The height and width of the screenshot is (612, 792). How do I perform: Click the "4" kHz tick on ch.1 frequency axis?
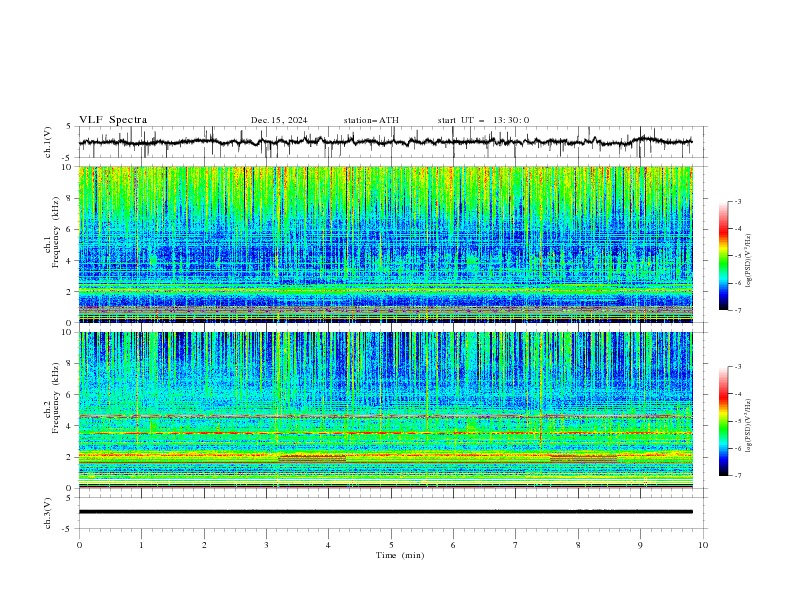[x=71, y=261]
